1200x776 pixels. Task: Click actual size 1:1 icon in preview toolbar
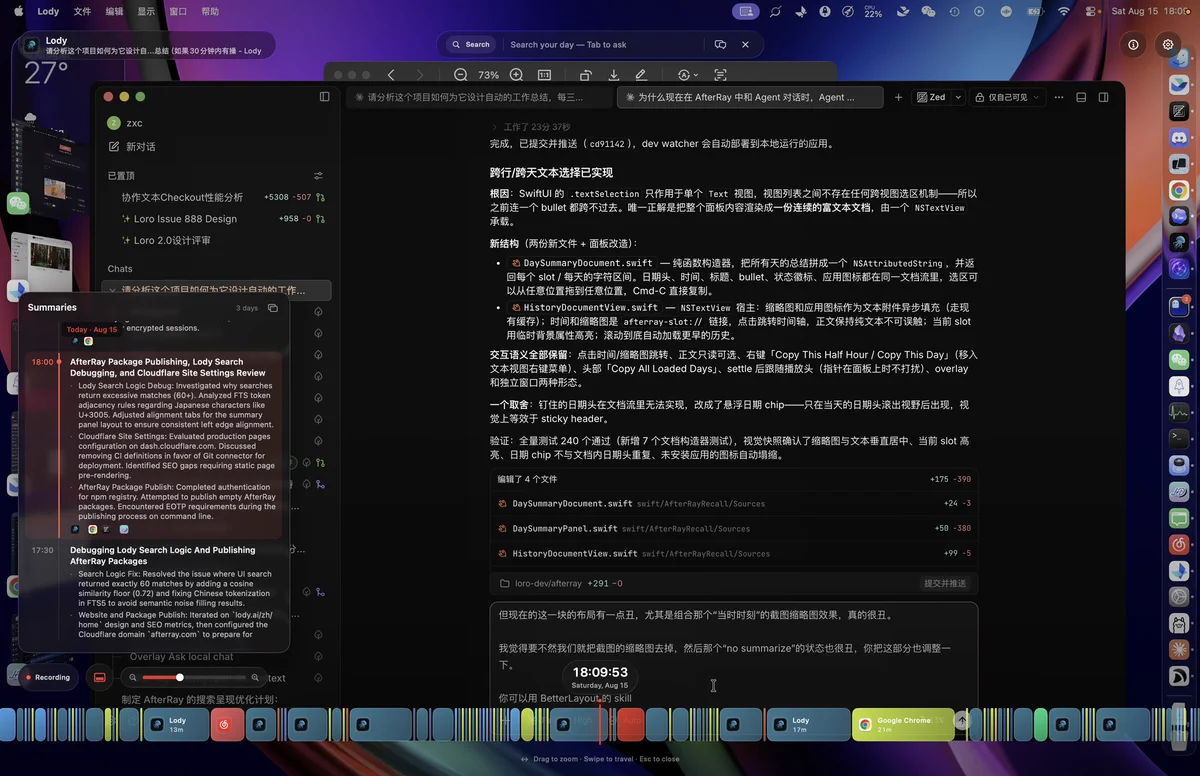tap(545, 75)
